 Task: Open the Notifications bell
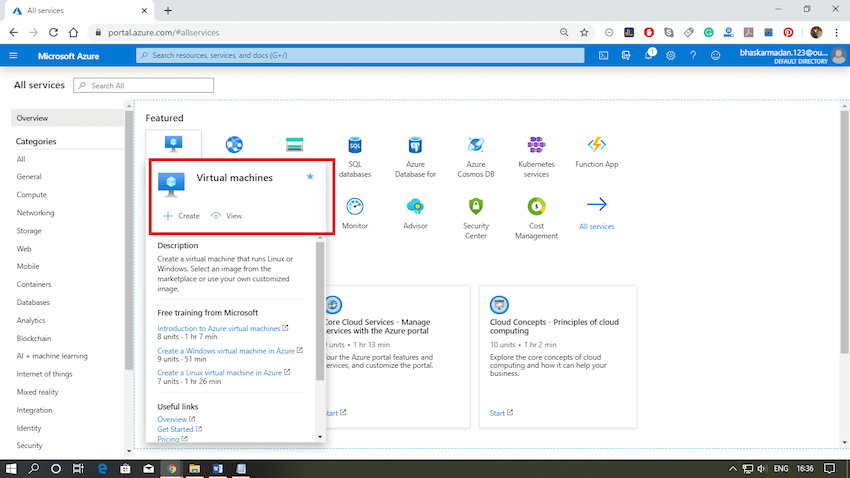pyautogui.click(x=649, y=55)
